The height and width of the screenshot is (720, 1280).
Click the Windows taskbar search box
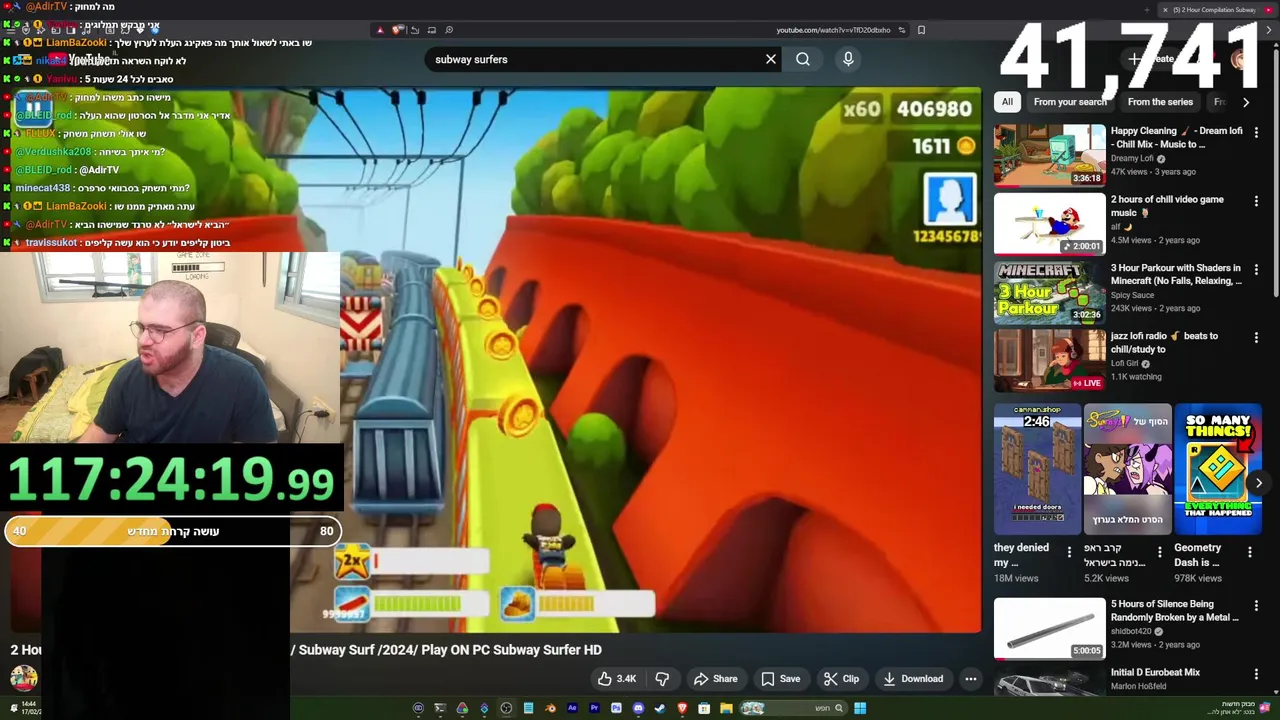pos(794,708)
